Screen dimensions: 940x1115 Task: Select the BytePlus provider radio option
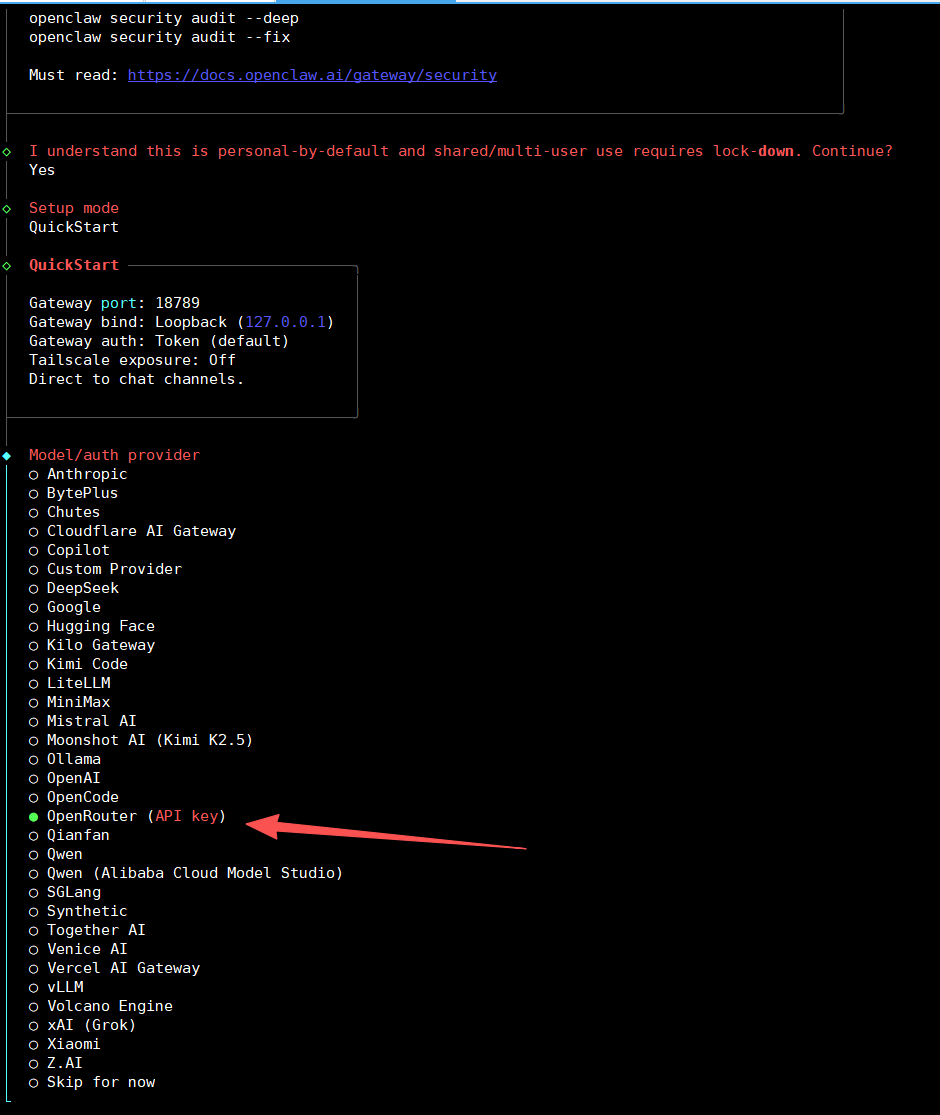tap(73, 494)
